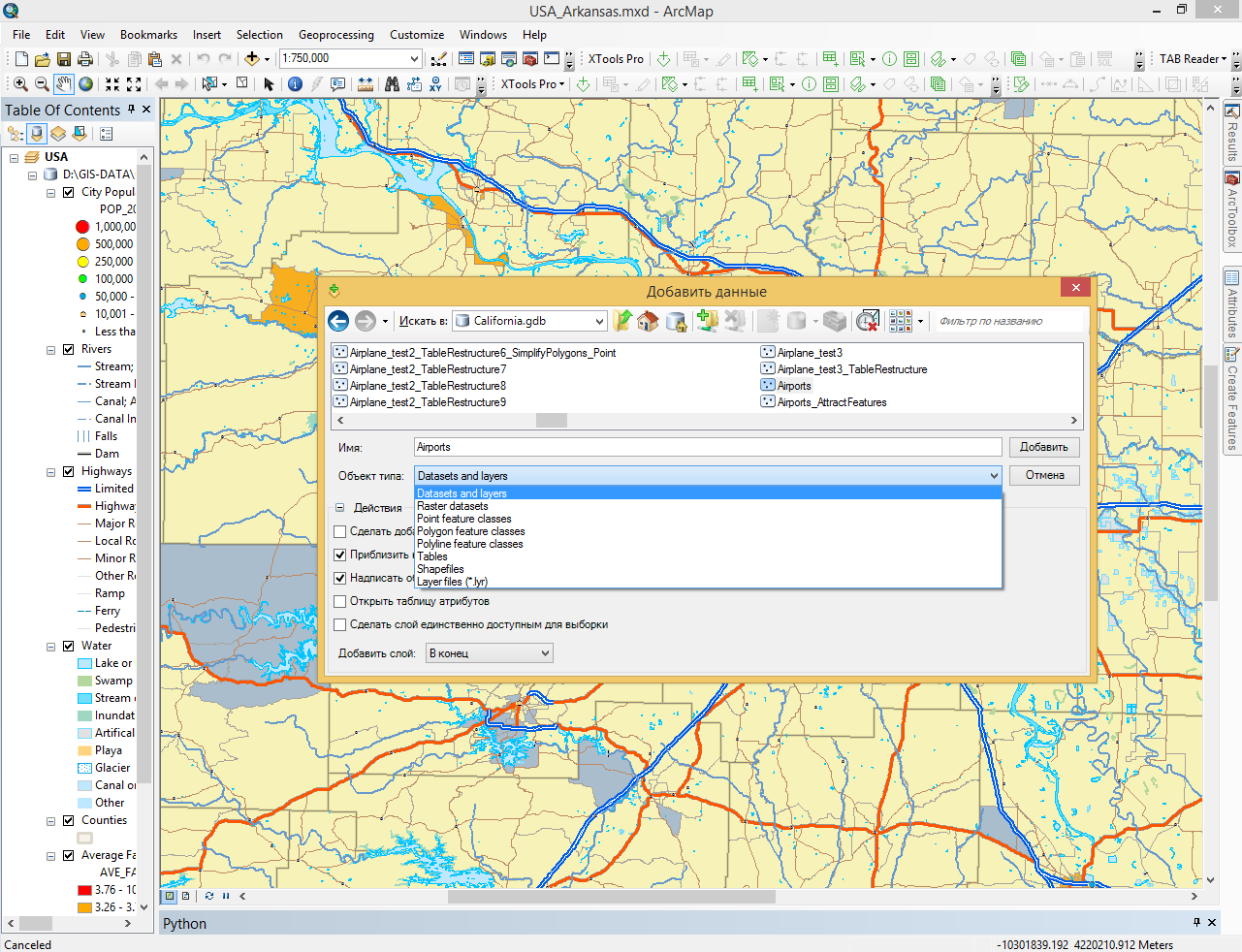The image size is (1242, 952).
Task: Check 'Сделать слой единственно доступным для выборки'
Action: coord(340,624)
